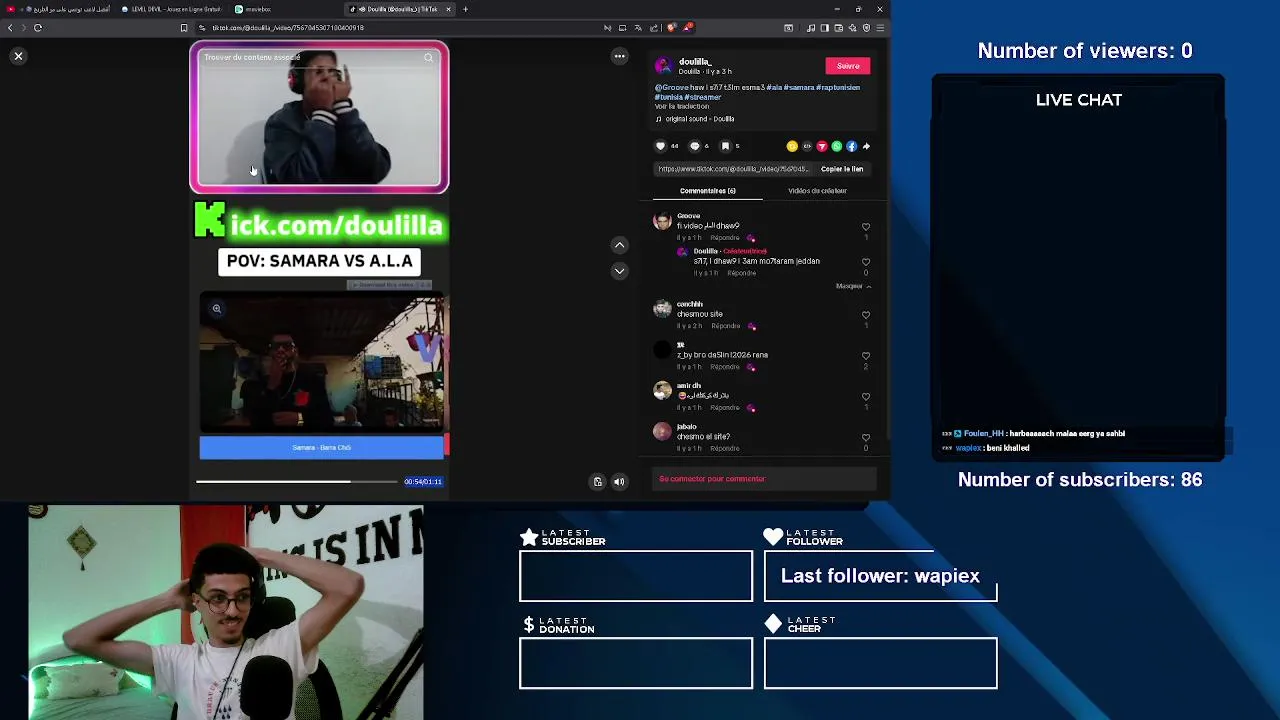This screenshot has height=720, width=1280.
Task: Like Groove's comment with its heart
Action: click(866, 227)
